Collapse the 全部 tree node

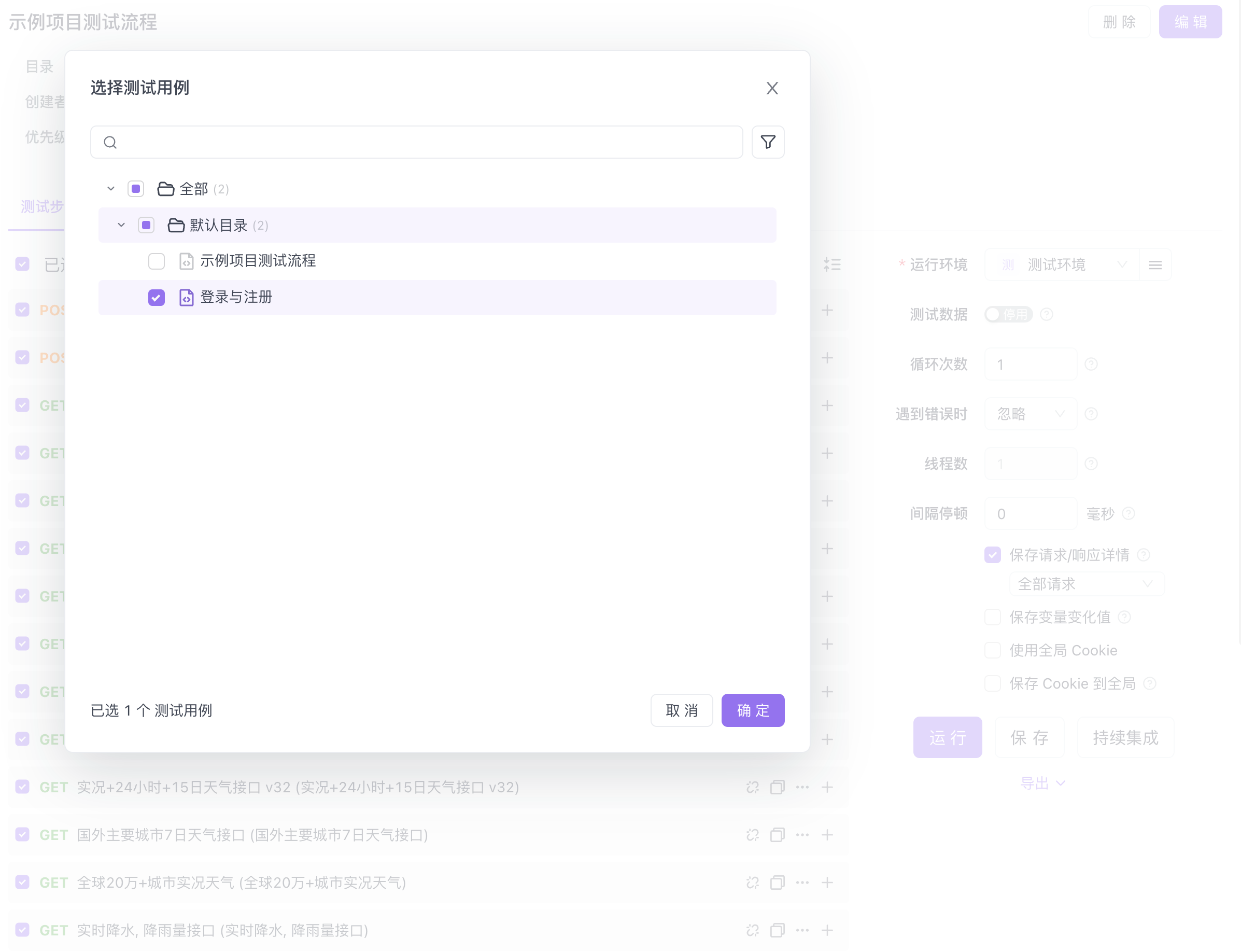(111, 189)
